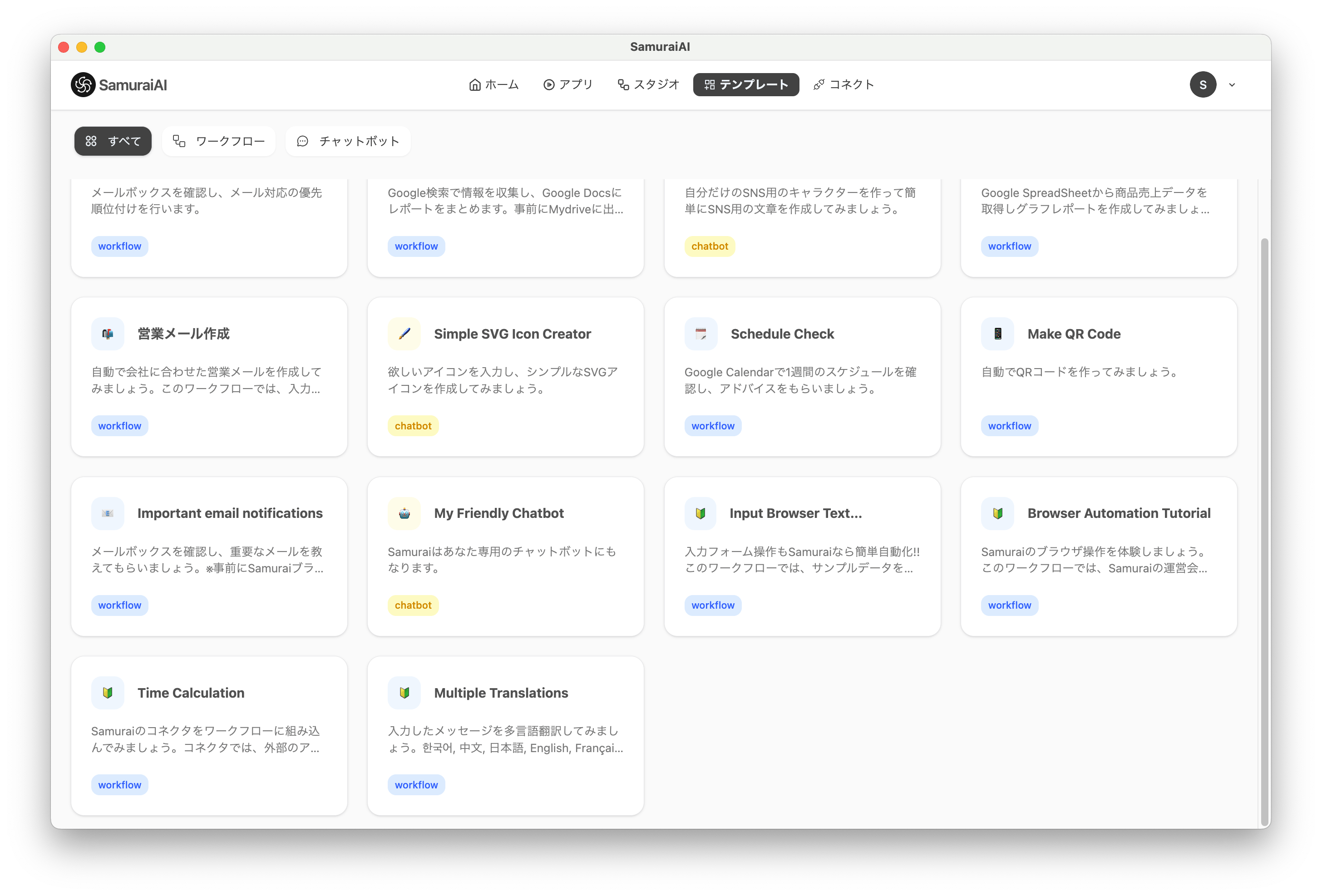
Task: Click the envelope icon on Important email notifications
Action: click(108, 513)
